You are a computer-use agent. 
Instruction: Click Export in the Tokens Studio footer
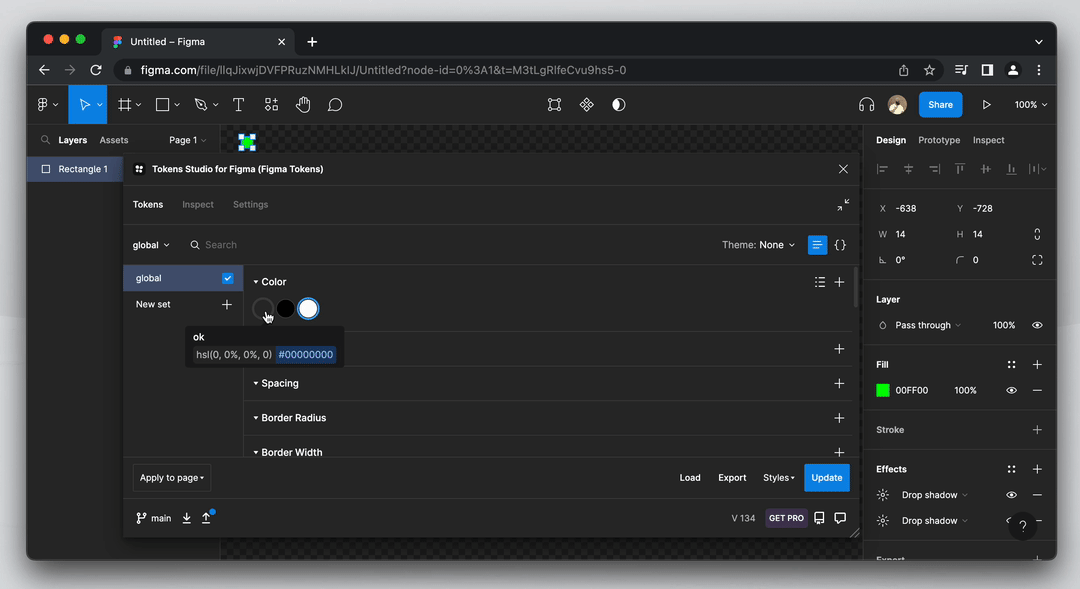tap(732, 477)
